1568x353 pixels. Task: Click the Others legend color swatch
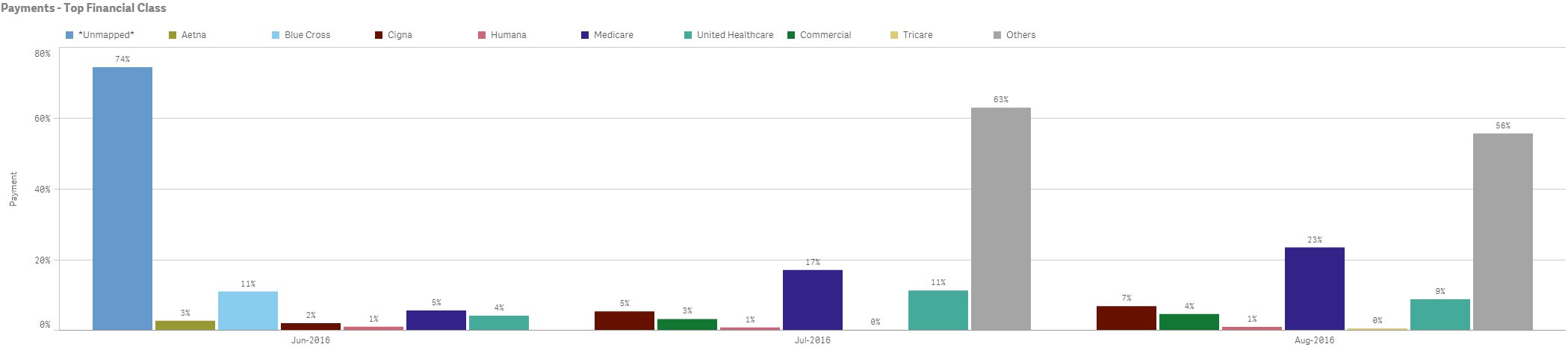pyautogui.click(x=997, y=35)
